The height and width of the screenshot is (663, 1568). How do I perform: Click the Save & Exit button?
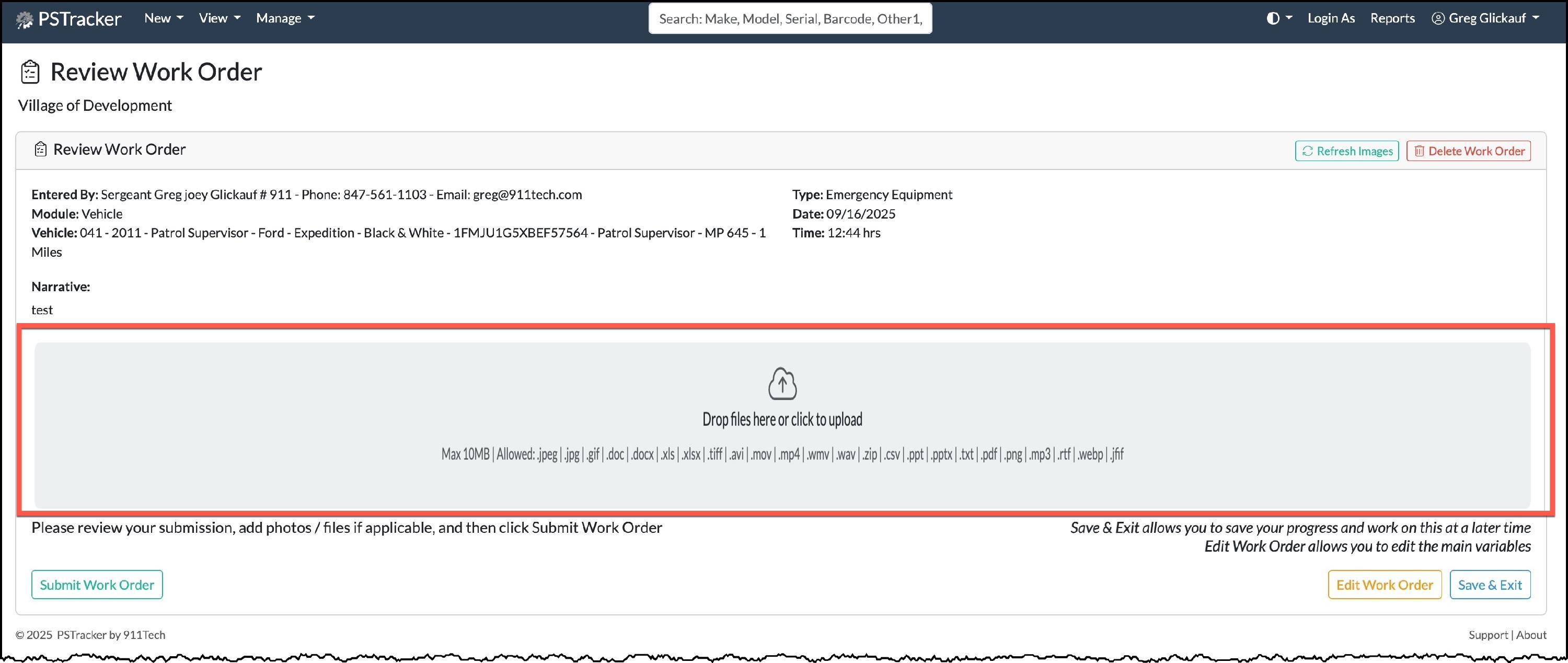pos(1490,585)
